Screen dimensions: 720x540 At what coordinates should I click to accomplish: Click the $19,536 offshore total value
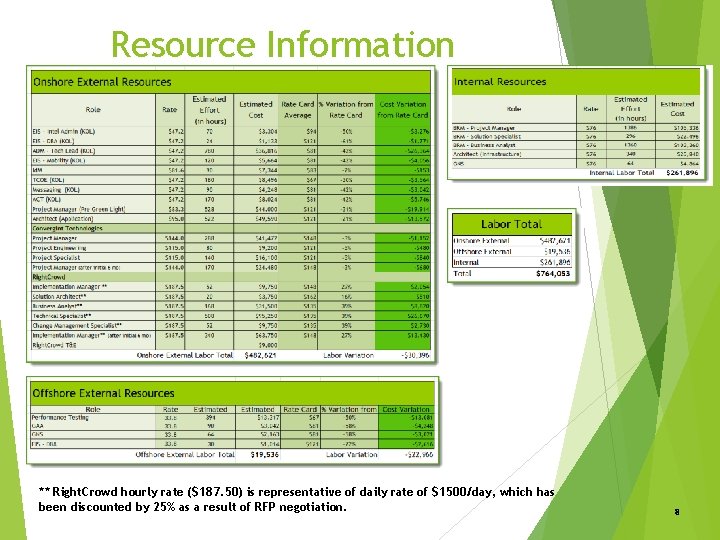click(264, 455)
